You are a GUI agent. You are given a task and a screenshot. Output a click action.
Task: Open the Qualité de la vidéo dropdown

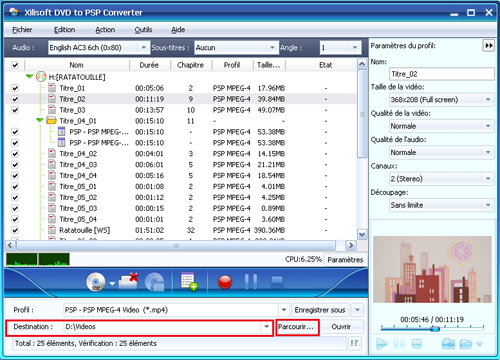click(x=488, y=126)
